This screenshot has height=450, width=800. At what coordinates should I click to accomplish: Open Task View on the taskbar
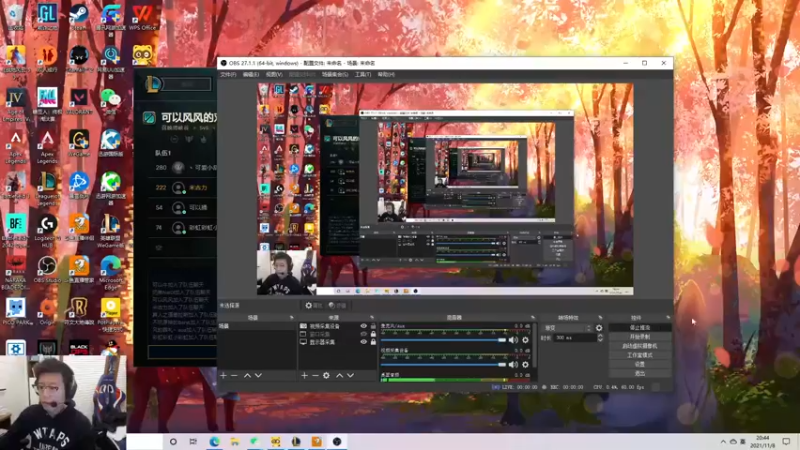coord(193,442)
